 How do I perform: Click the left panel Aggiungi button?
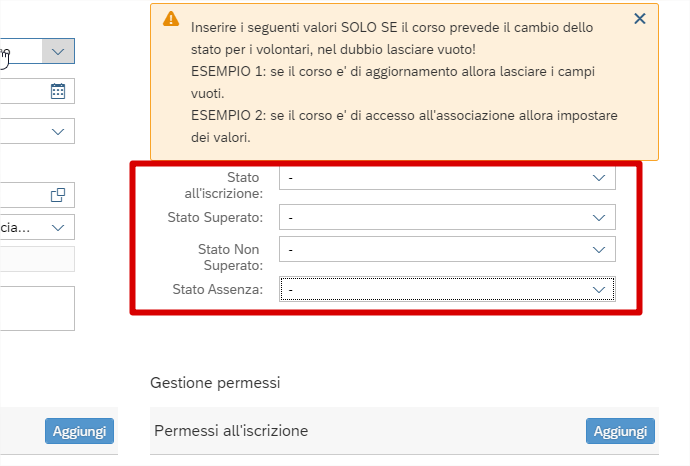[x=79, y=431]
